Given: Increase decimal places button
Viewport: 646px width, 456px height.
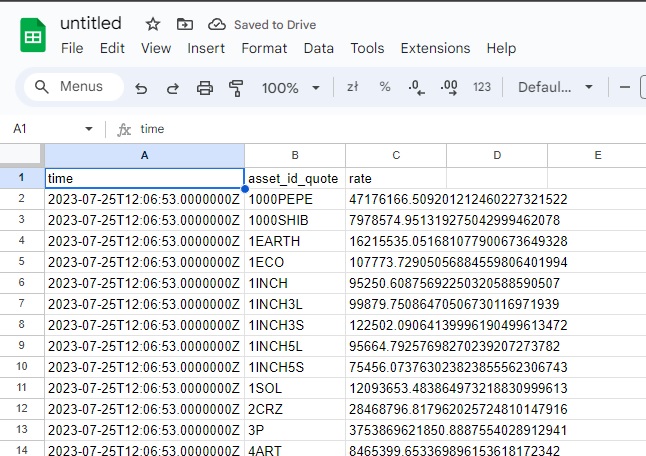Looking at the screenshot, I should click(449, 87).
